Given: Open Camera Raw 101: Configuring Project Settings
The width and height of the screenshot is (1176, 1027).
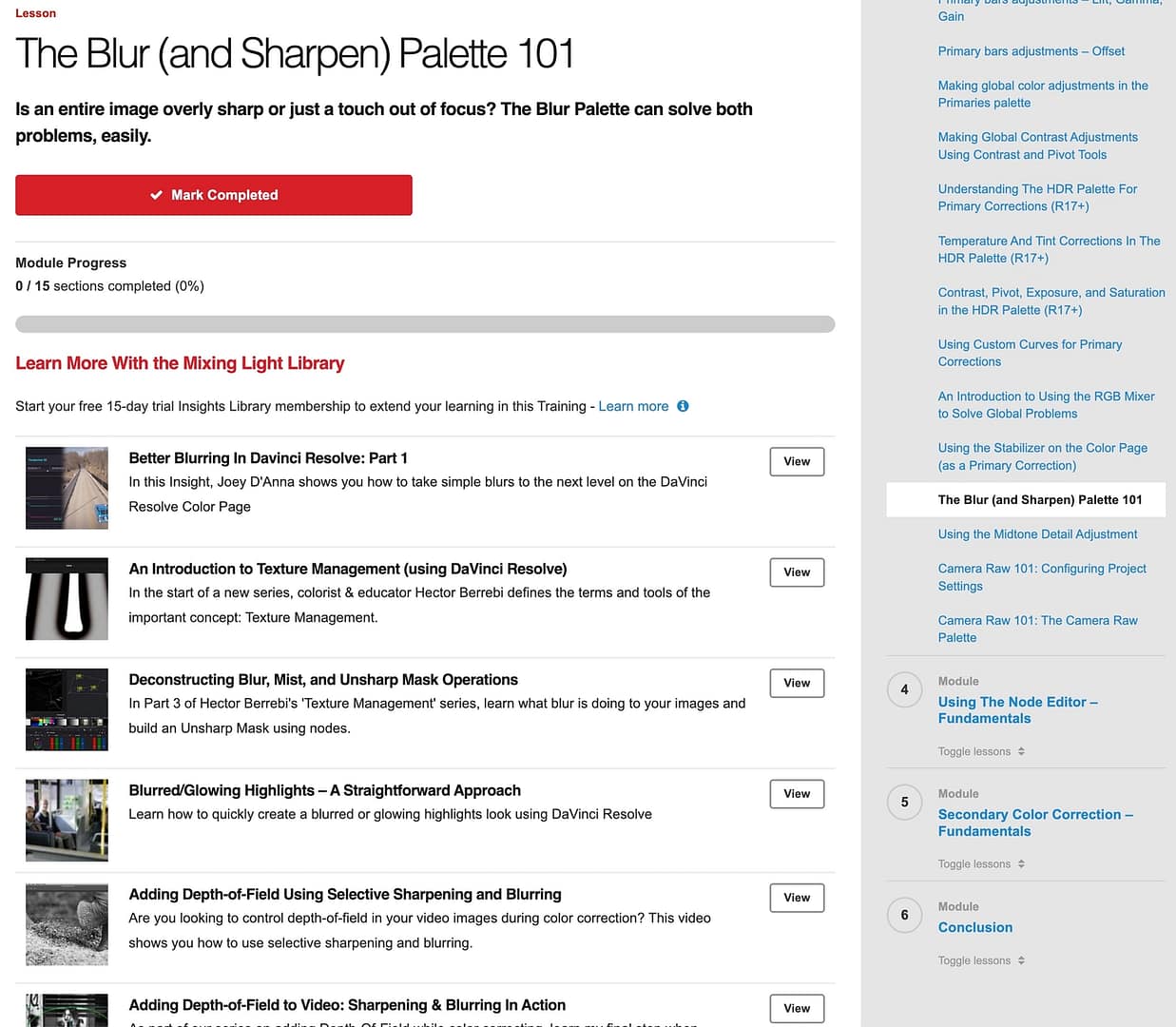Looking at the screenshot, I should 1042,577.
